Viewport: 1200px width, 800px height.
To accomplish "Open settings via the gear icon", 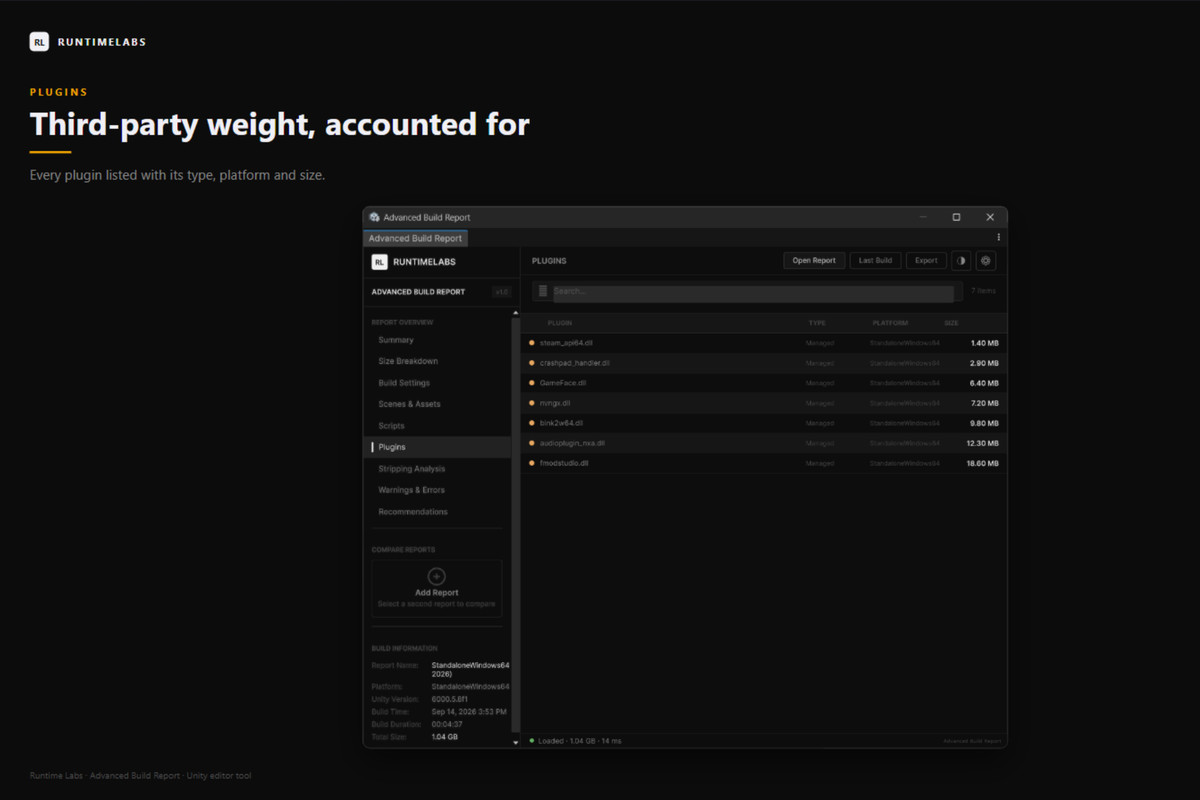I will tap(986, 261).
